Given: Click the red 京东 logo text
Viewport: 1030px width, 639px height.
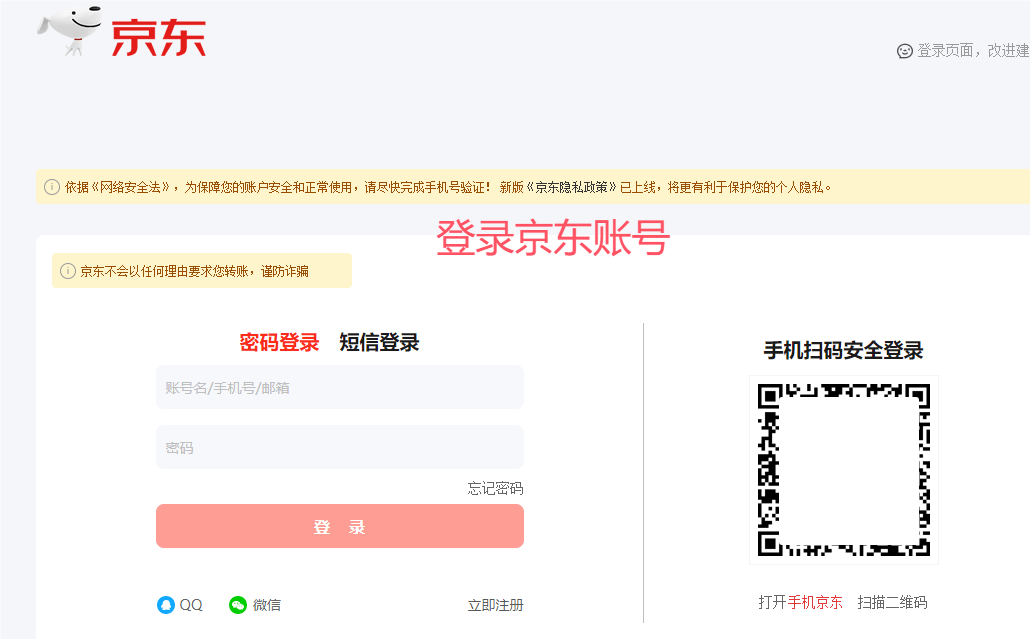Looking at the screenshot, I should [x=158, y=38].
